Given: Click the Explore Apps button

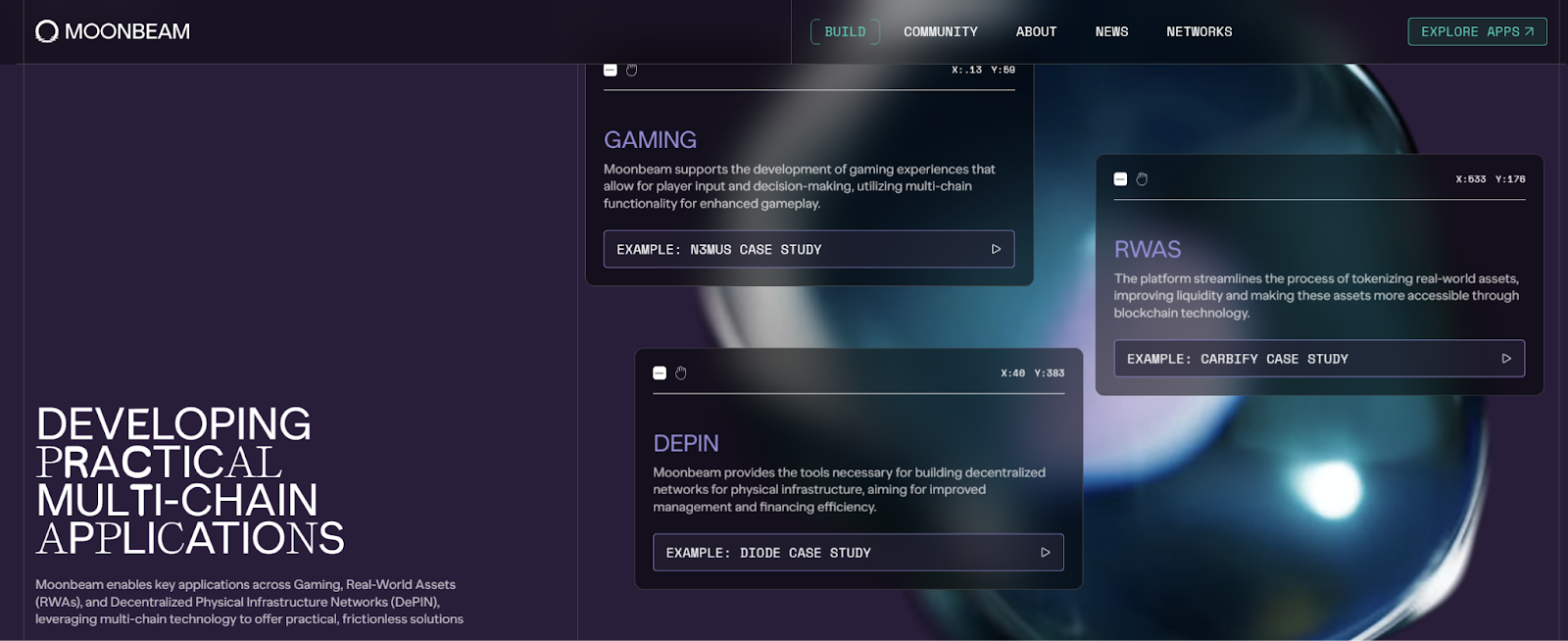Looking at the screenshot, I should [x=1477, y=31].
